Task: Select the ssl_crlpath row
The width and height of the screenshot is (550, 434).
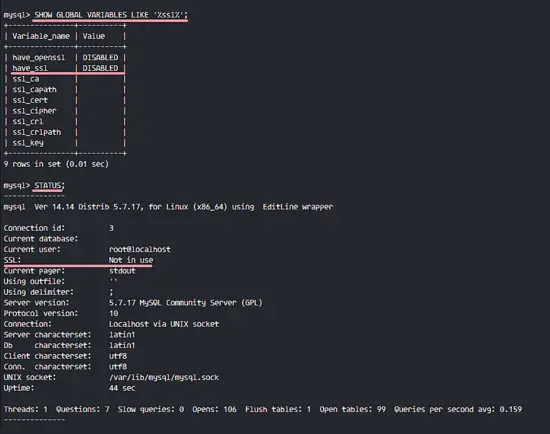Action: pos(65,132)
